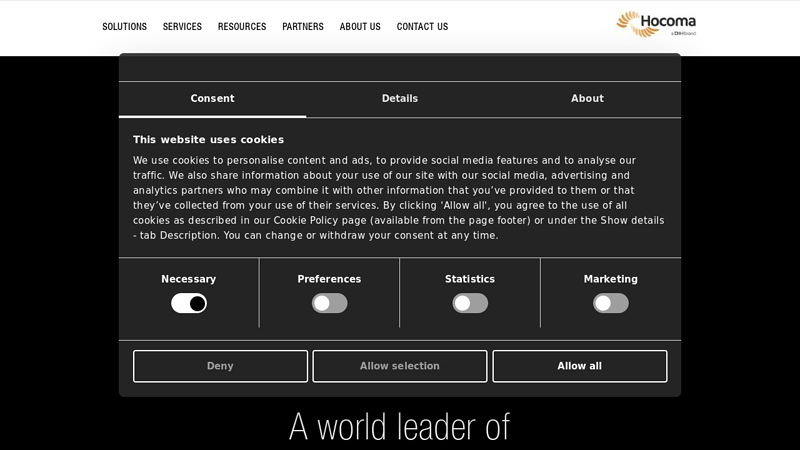Turn on the Statistics cookies switch
800x450 pixels.
tap(470, 303)
